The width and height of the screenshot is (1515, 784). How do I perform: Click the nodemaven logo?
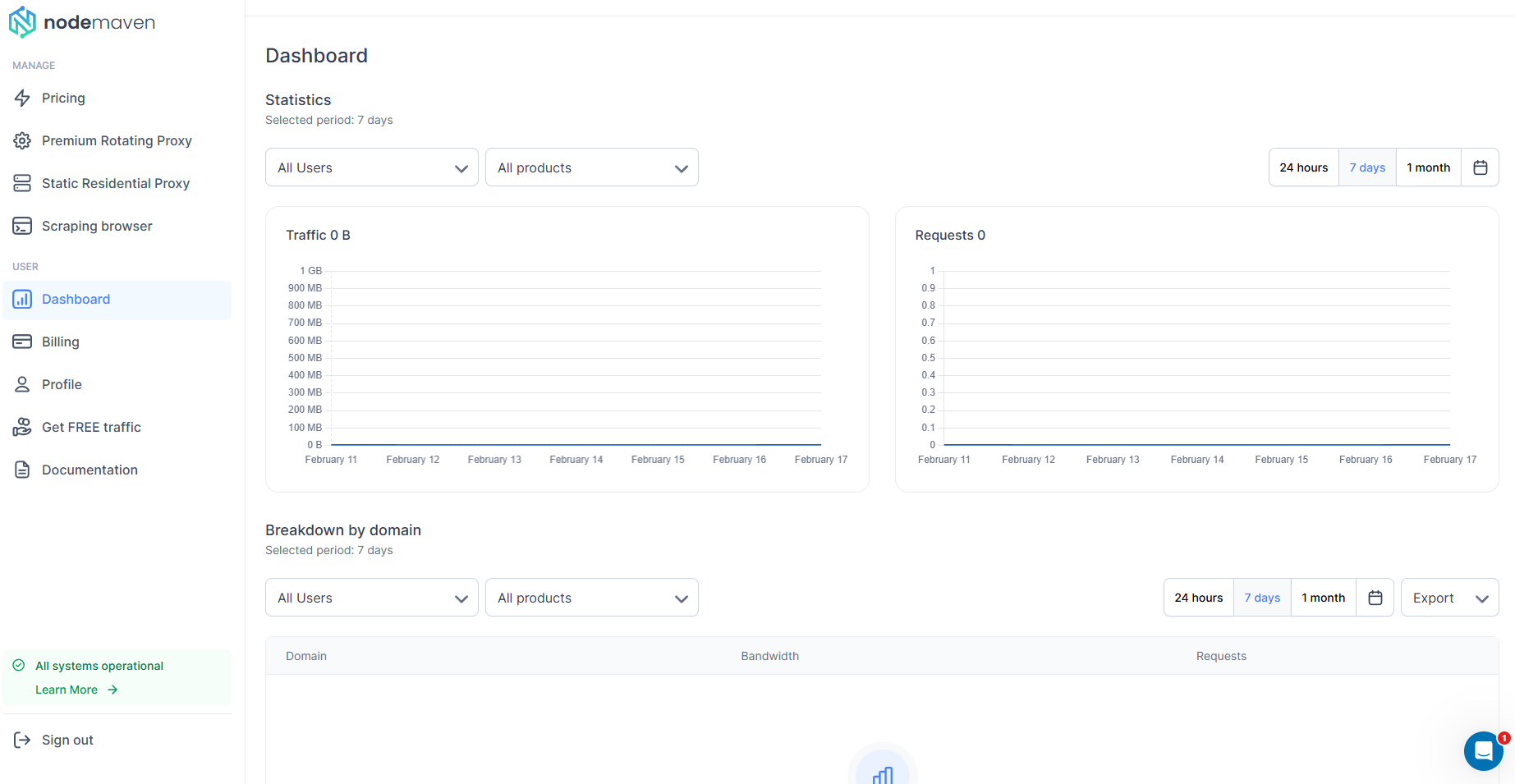[81, 22]
